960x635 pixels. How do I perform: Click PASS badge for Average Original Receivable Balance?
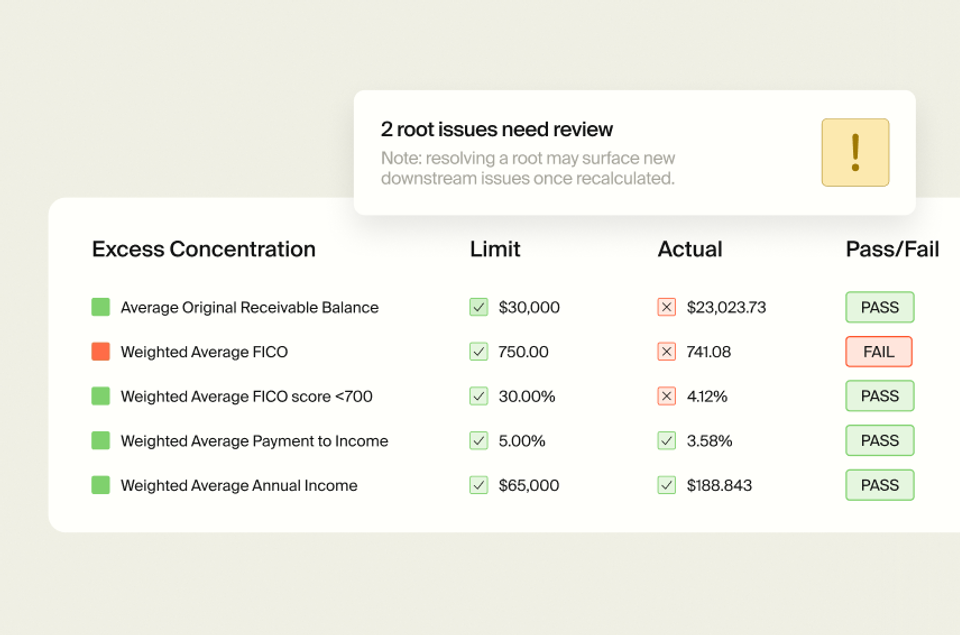tap(880, 307)
